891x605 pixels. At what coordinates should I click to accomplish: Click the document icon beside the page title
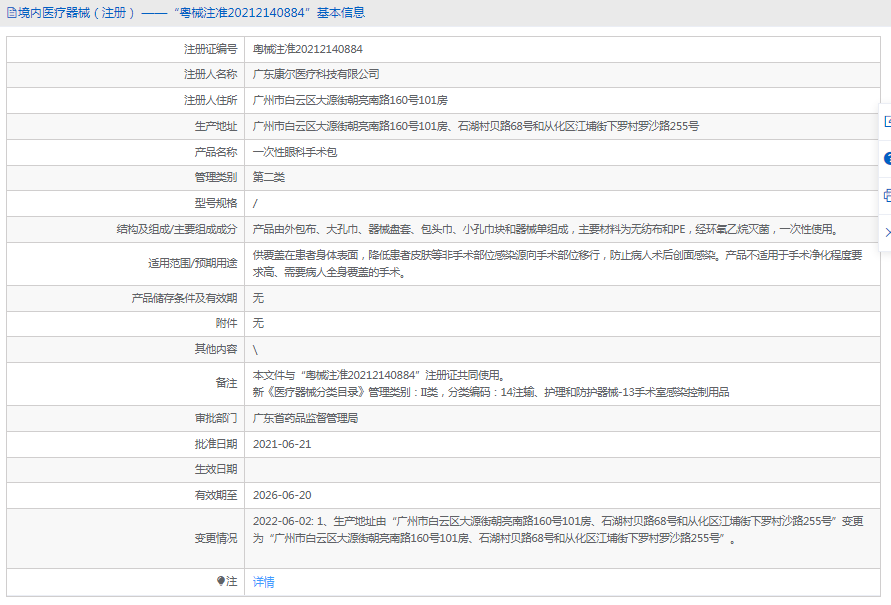tap(11, 13)
